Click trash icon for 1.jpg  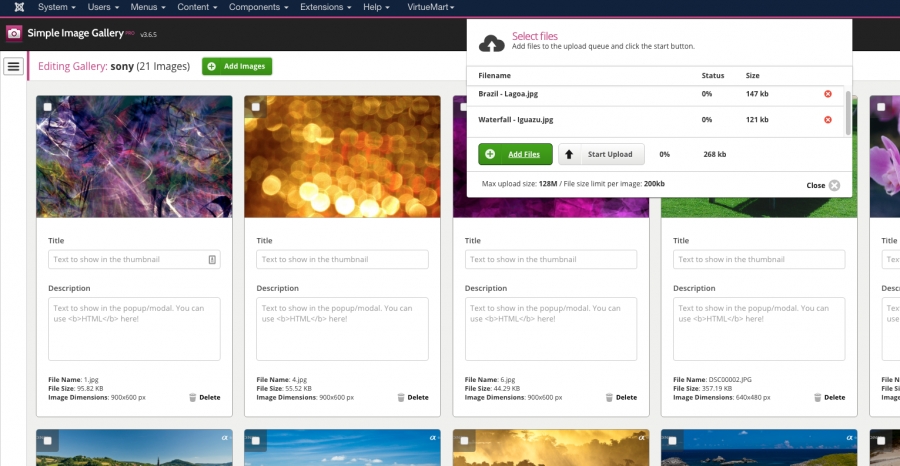(193, 397)
